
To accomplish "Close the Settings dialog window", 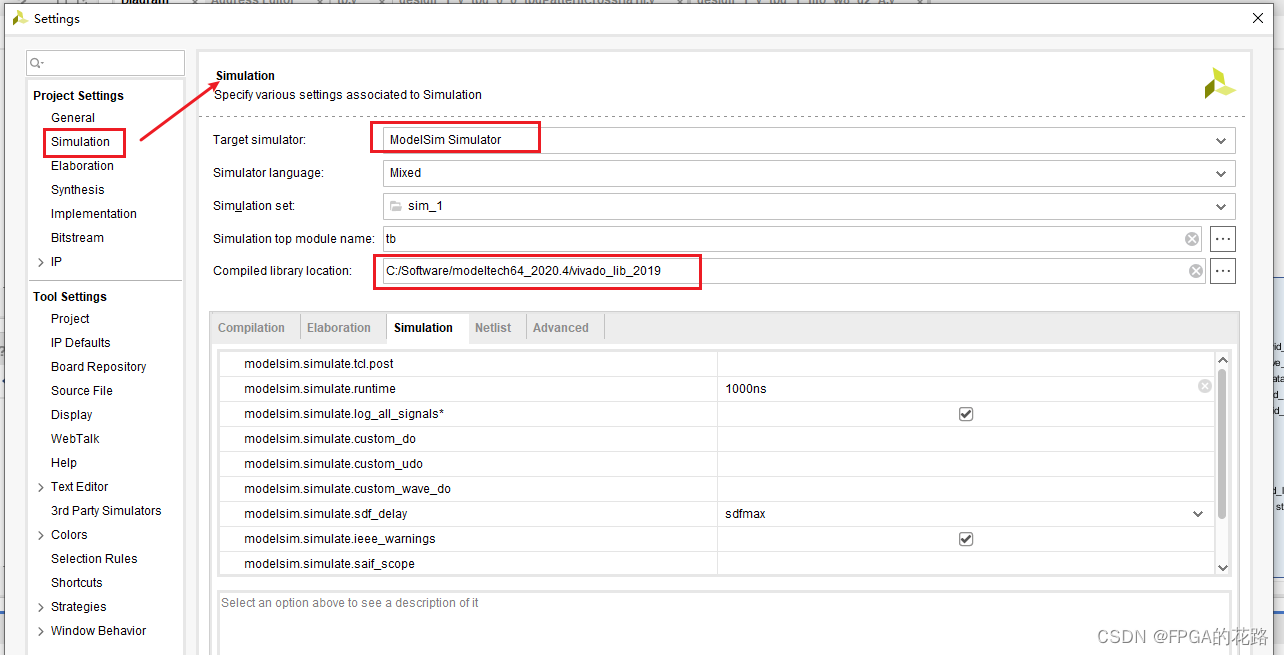I will (1257, 18).
